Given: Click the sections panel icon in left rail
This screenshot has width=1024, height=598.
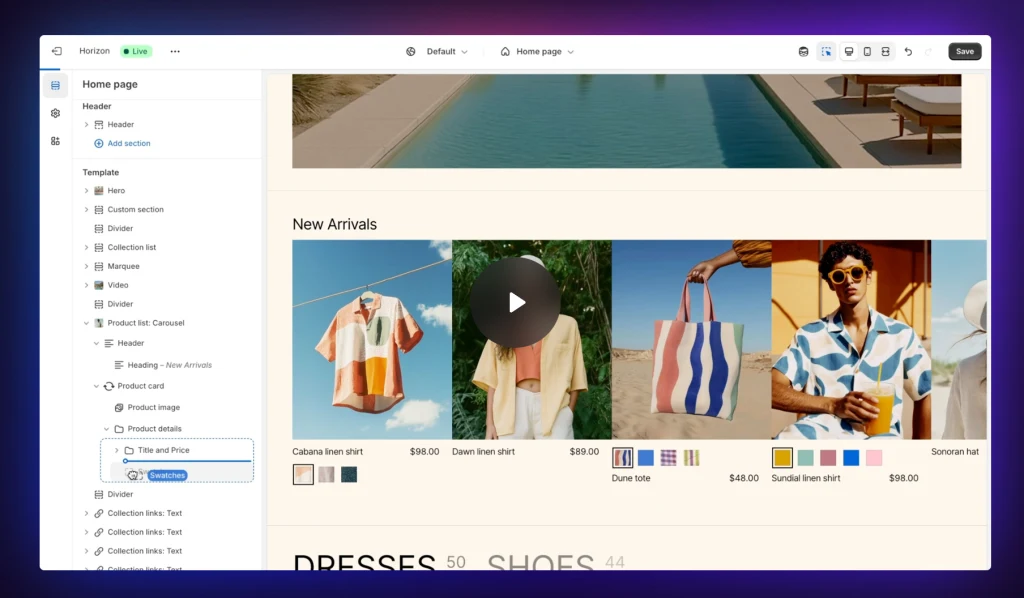Looking at the screenshot, I should (55, 85).
